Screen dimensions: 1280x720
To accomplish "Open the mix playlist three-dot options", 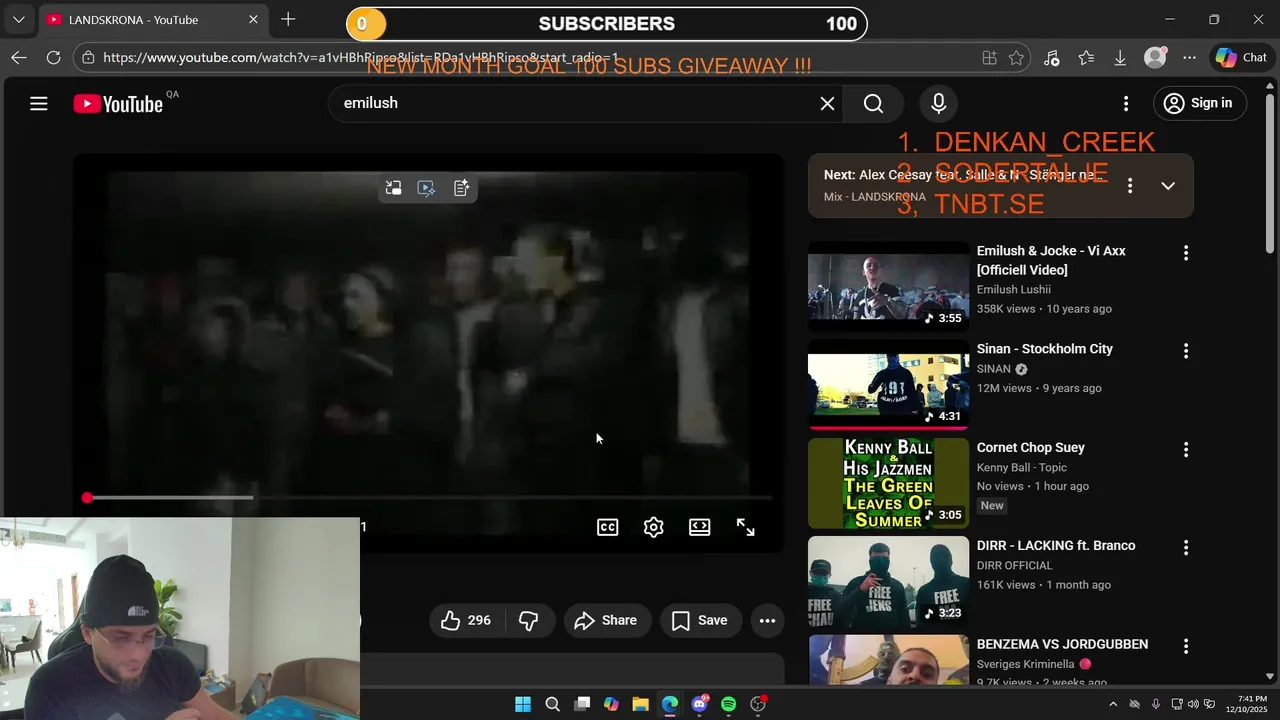I will (1130, 186).
